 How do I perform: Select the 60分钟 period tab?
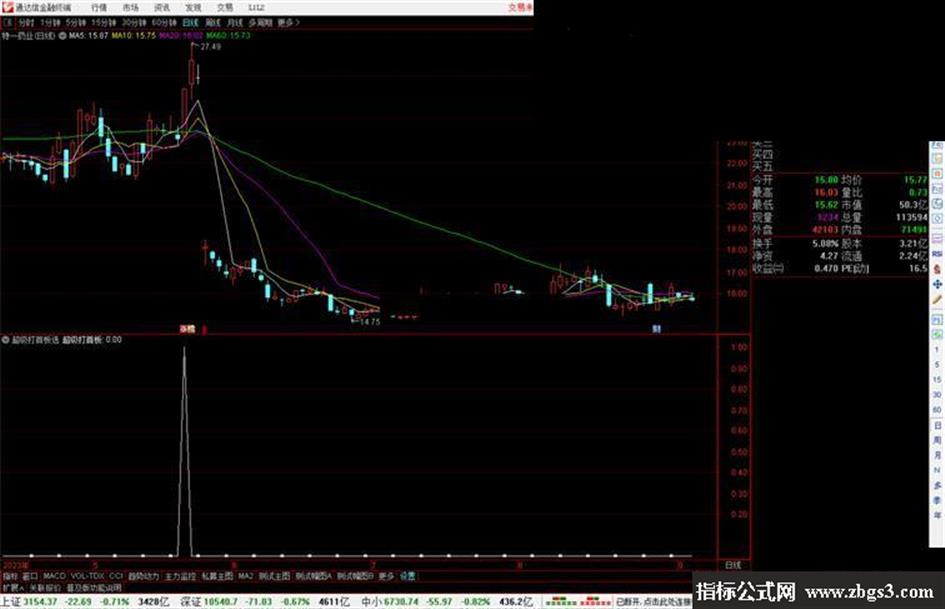(x=165, y=23)
